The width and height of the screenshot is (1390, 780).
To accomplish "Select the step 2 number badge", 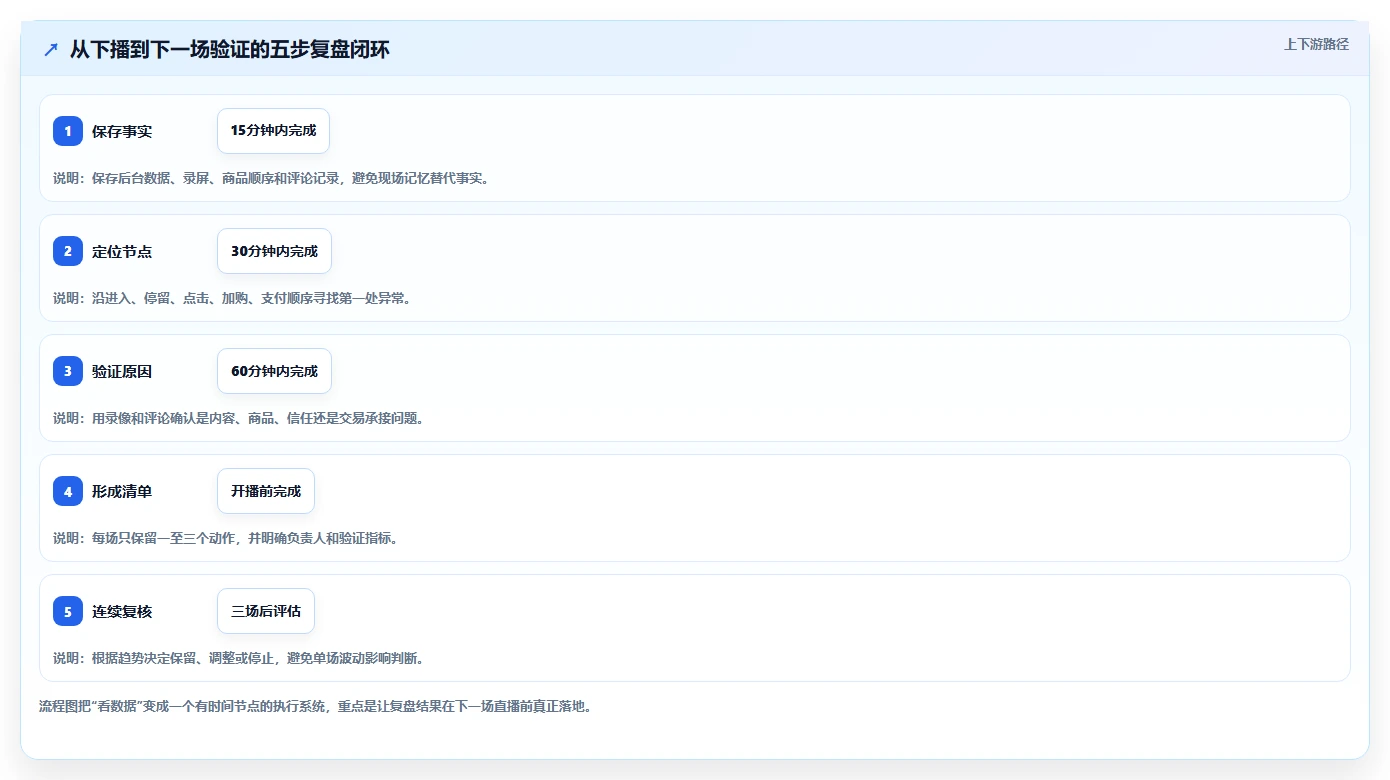I will (x=68, y=251).
